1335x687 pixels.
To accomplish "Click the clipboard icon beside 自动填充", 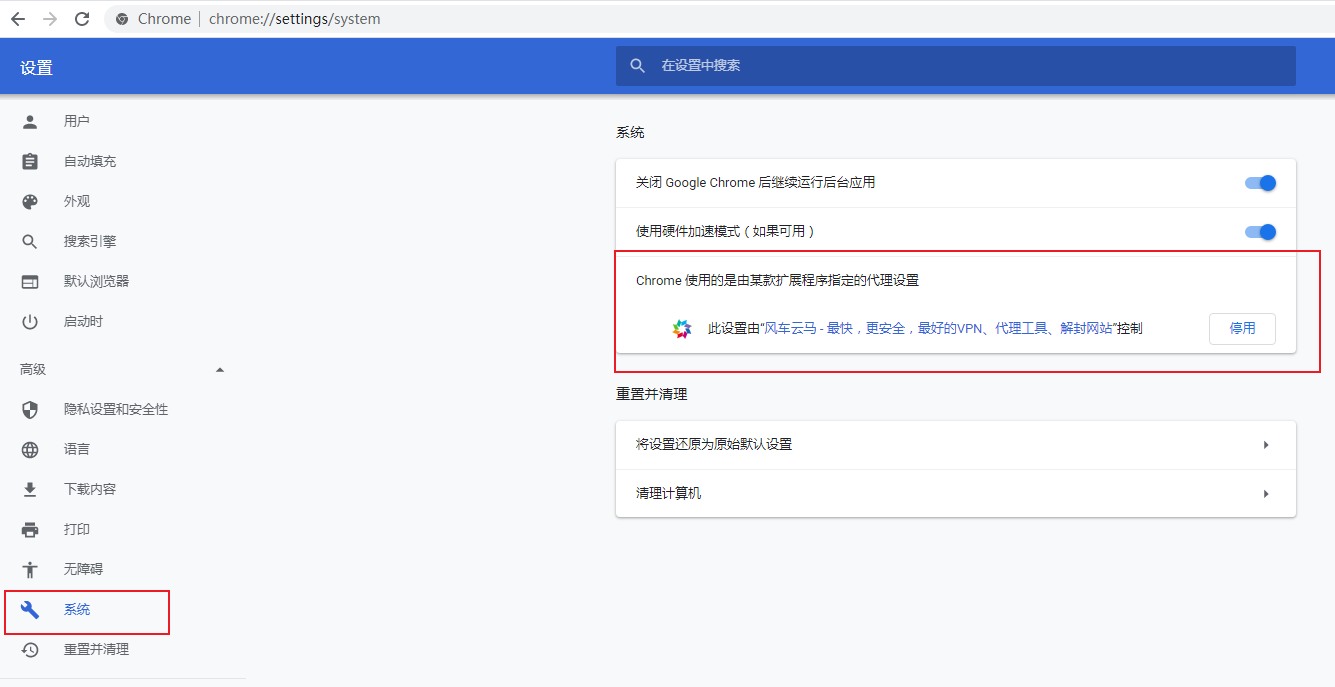I will point(30,161).
